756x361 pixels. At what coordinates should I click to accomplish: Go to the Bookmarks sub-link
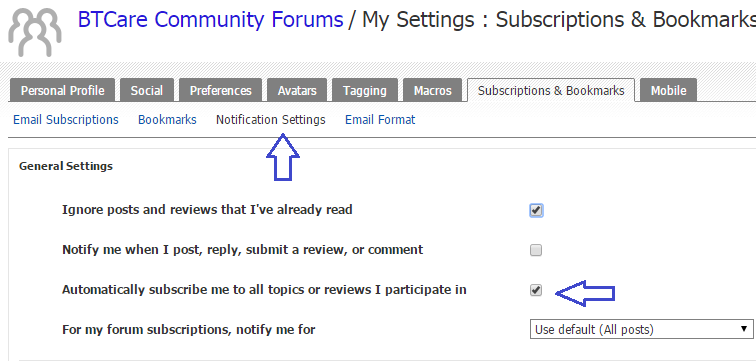point(167,120)
